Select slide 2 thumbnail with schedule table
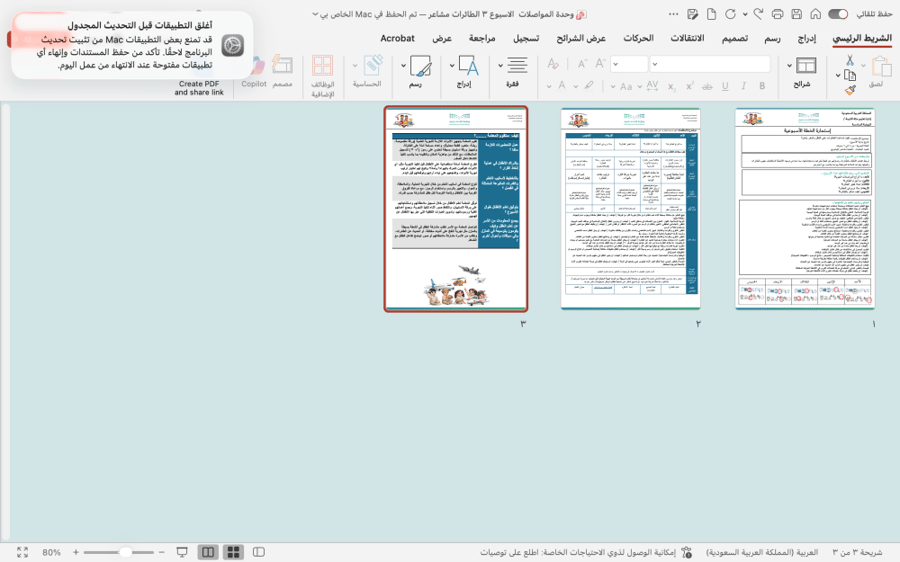Screen dimensions: 900x562 pos(630,208)
